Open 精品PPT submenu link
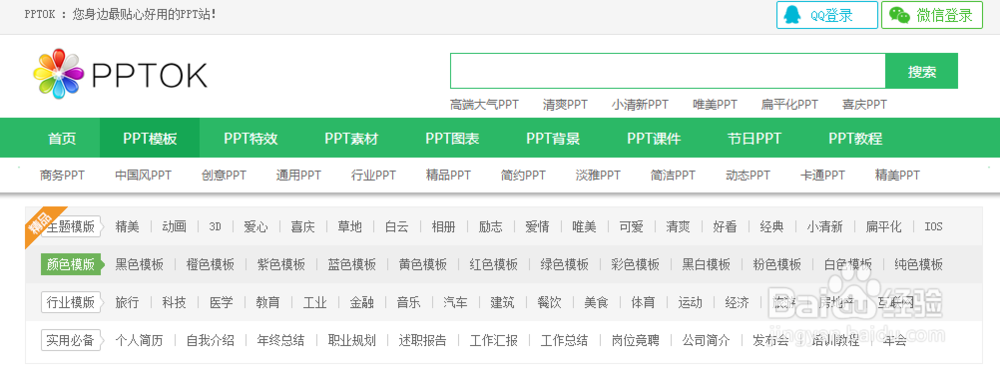The height and width of the screenshot is (369, 1000). coord(448,175)
